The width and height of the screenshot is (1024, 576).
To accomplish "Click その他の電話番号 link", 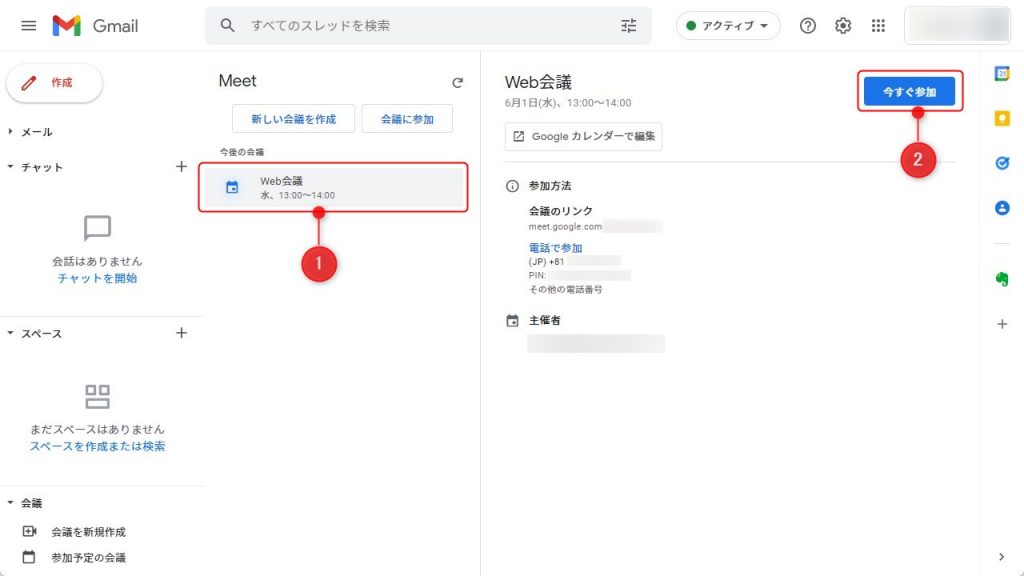I will (566, 289).
